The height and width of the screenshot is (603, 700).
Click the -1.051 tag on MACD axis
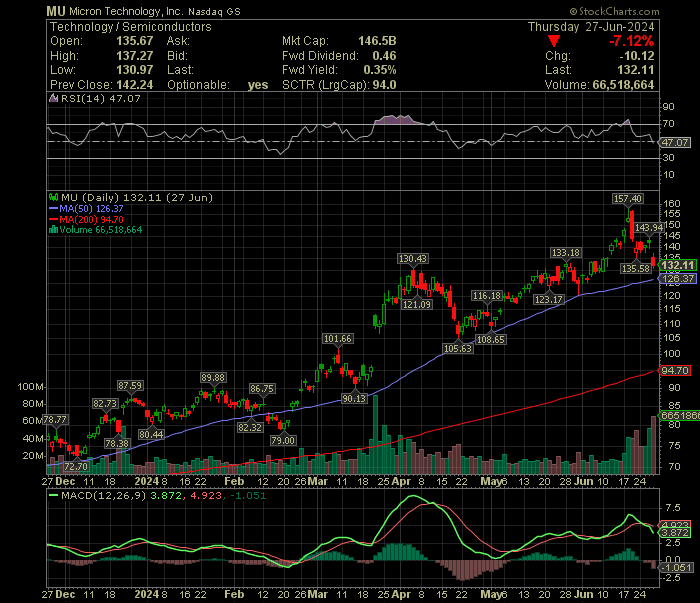pyautogui.click(x=677, y=568)
